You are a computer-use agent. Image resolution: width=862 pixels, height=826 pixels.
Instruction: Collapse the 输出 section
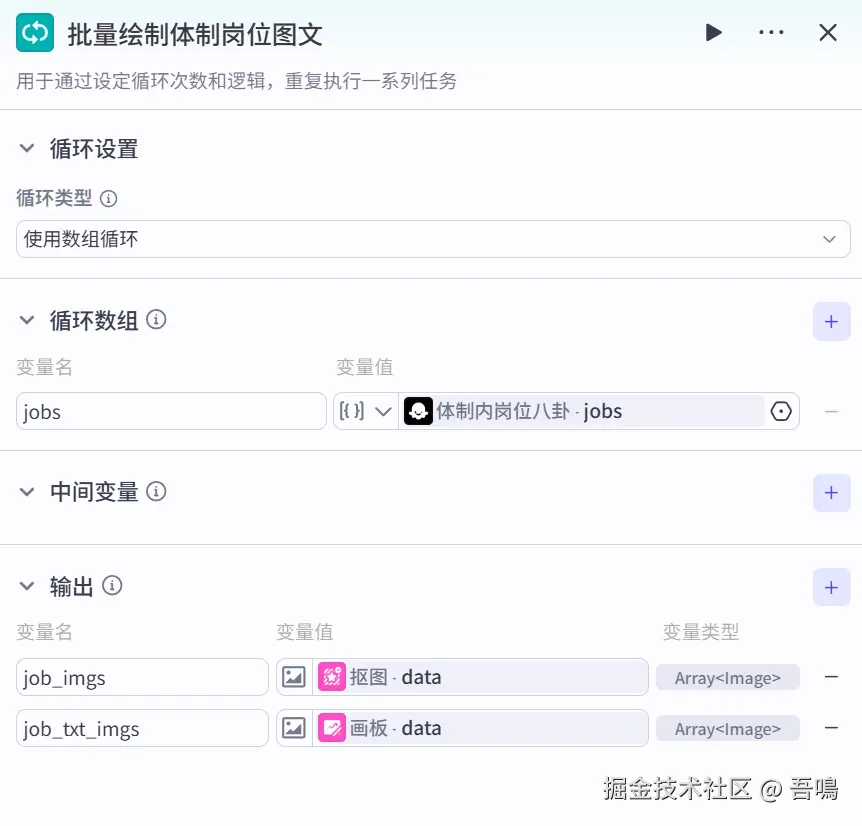pyautogui.click(x=27, y=587)
